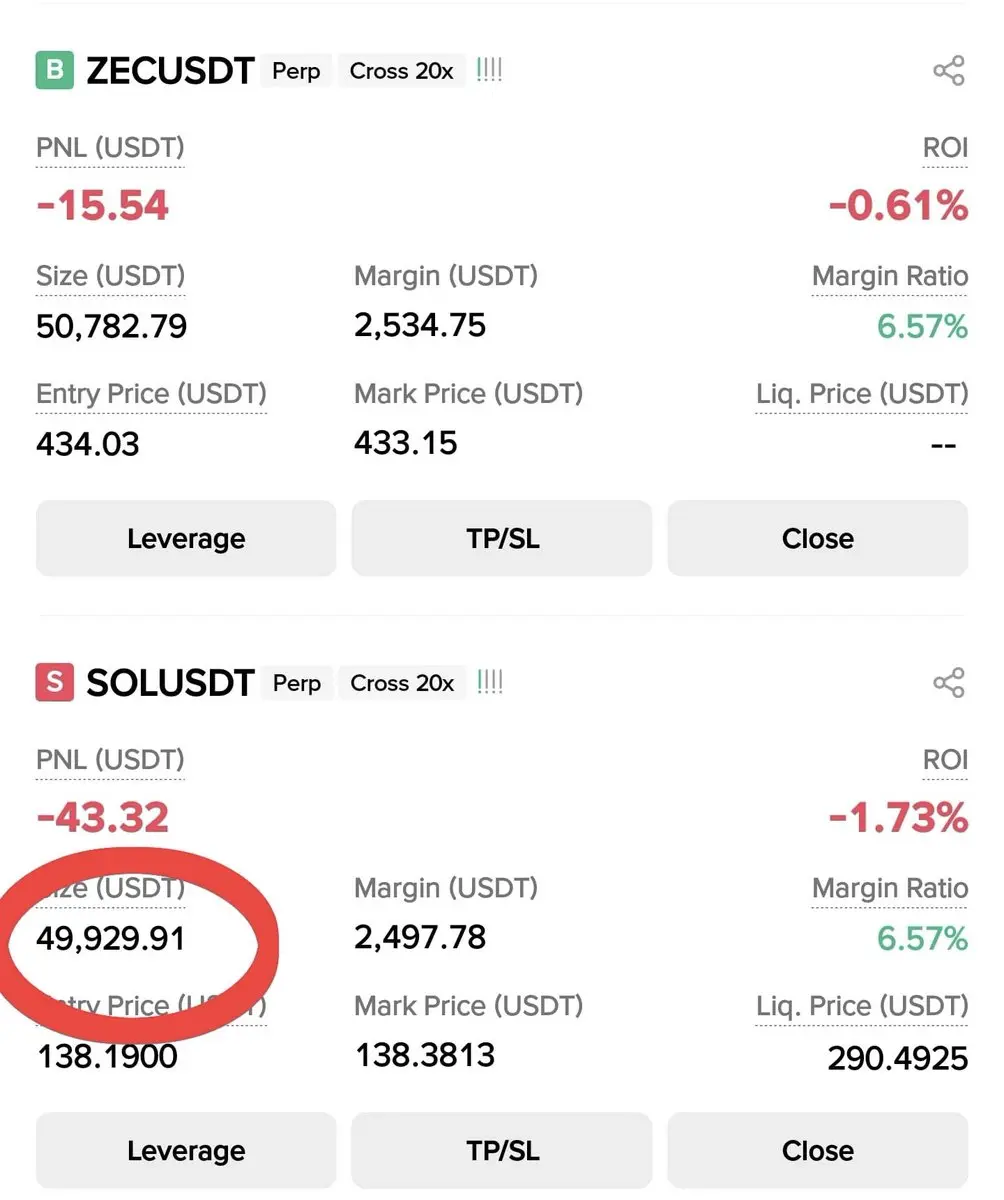Open Leverage settings for ZECUSDT
The height and width of the screenshot is (1200, 1004).
tap(186, 539)
